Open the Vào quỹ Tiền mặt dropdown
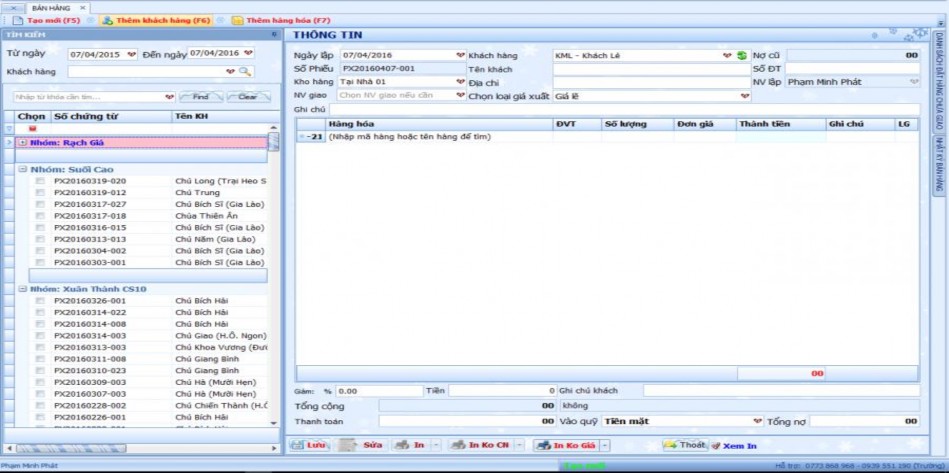949x473 pixels. coord(757,422)
